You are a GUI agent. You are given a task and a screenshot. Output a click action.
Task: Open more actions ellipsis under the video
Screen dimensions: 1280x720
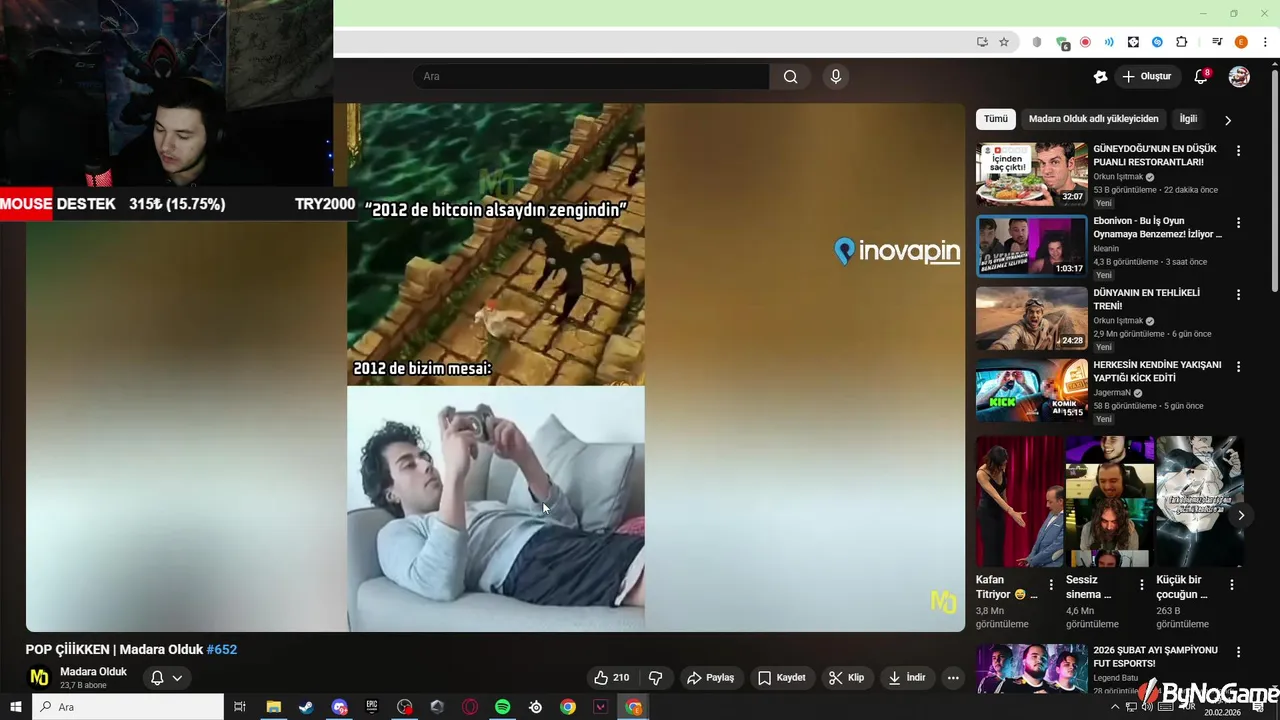953,678
